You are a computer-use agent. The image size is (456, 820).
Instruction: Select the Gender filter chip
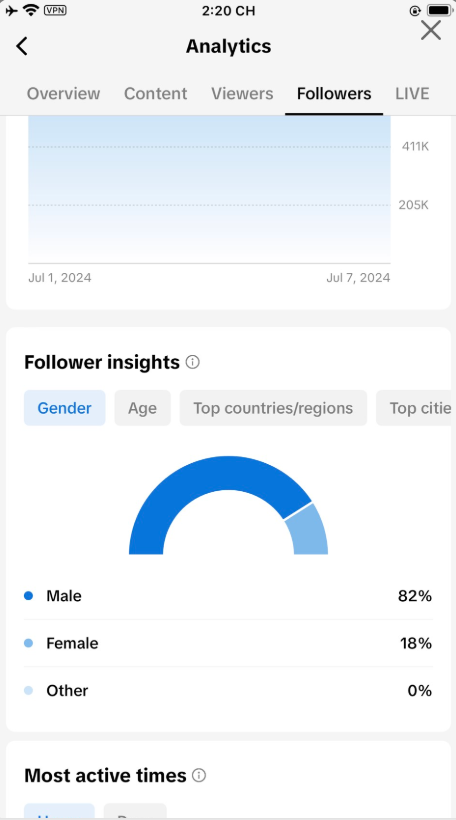pos(65,408)
